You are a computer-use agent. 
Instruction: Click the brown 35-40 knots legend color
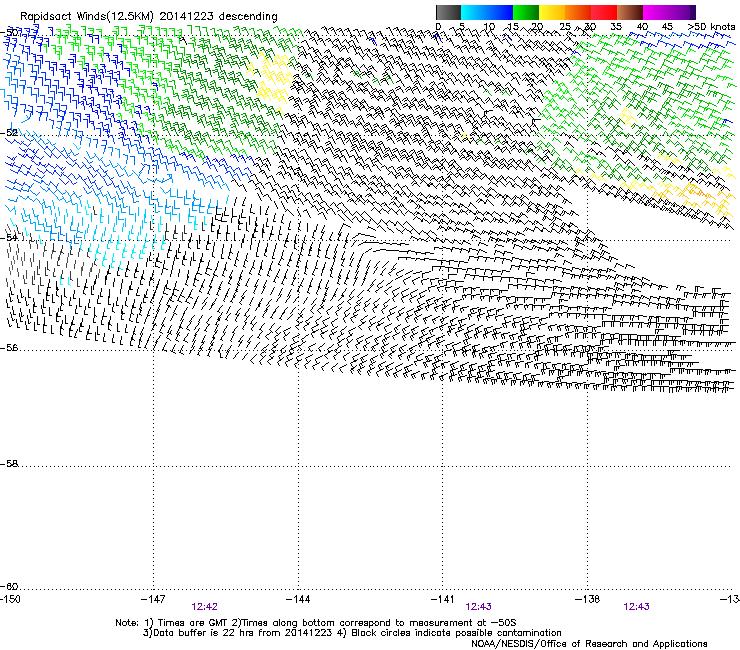(630, 12)
